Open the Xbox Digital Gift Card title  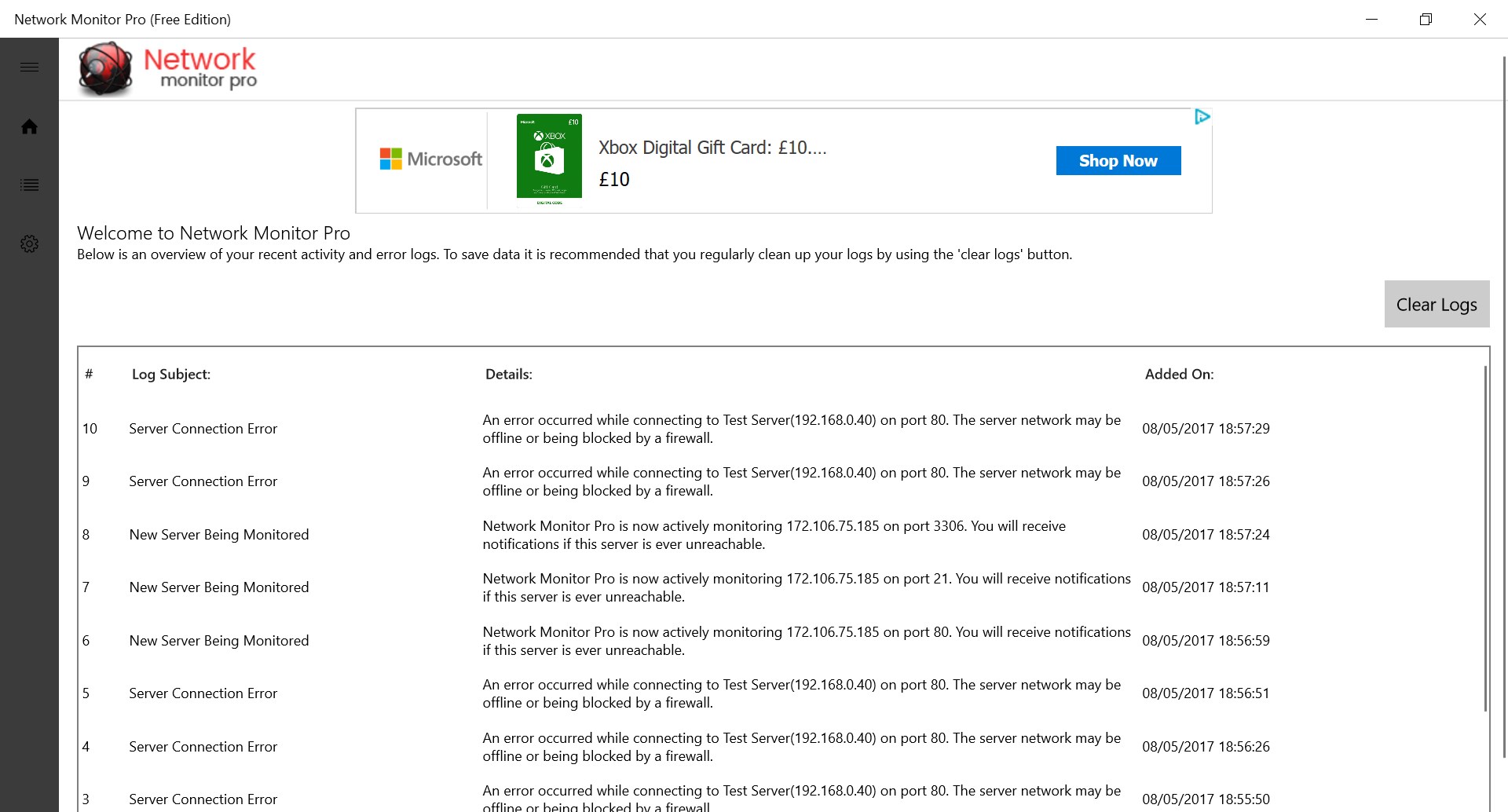pos(712,148)
